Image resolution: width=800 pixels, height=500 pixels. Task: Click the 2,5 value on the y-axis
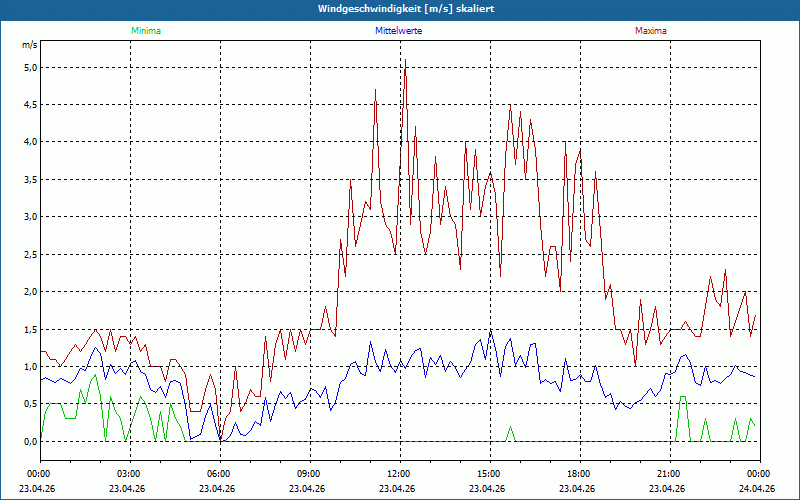(30, 255)
